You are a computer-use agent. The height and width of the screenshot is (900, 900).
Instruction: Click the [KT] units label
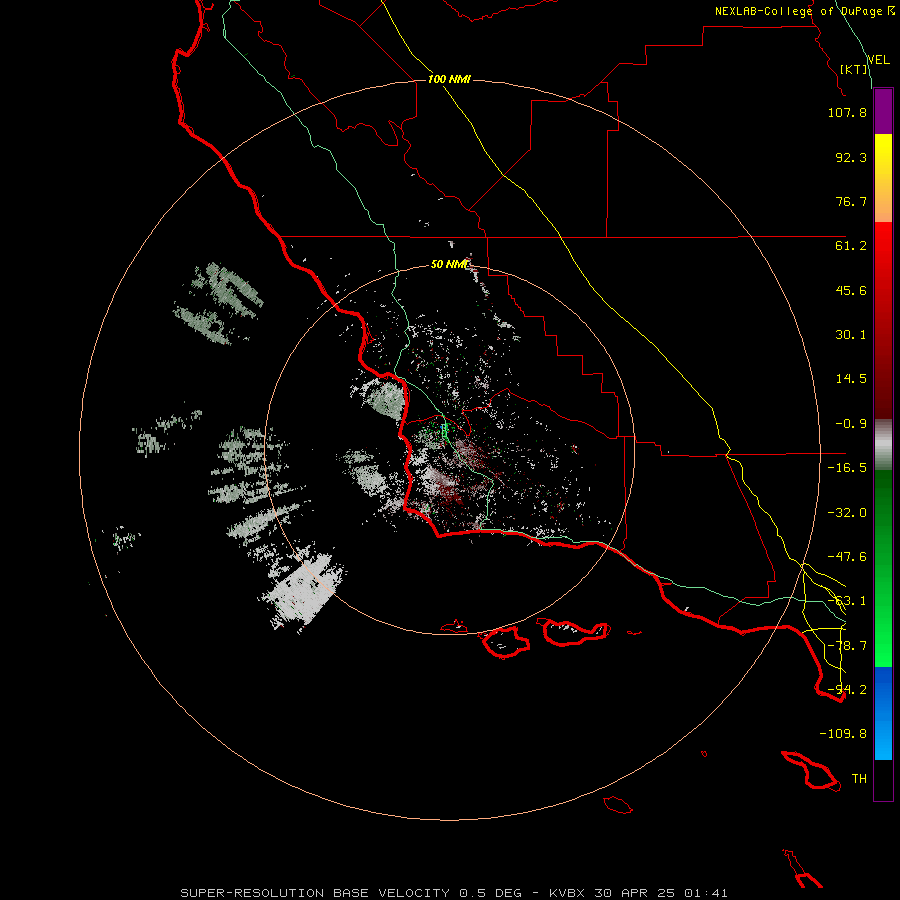tap(854, 69)
